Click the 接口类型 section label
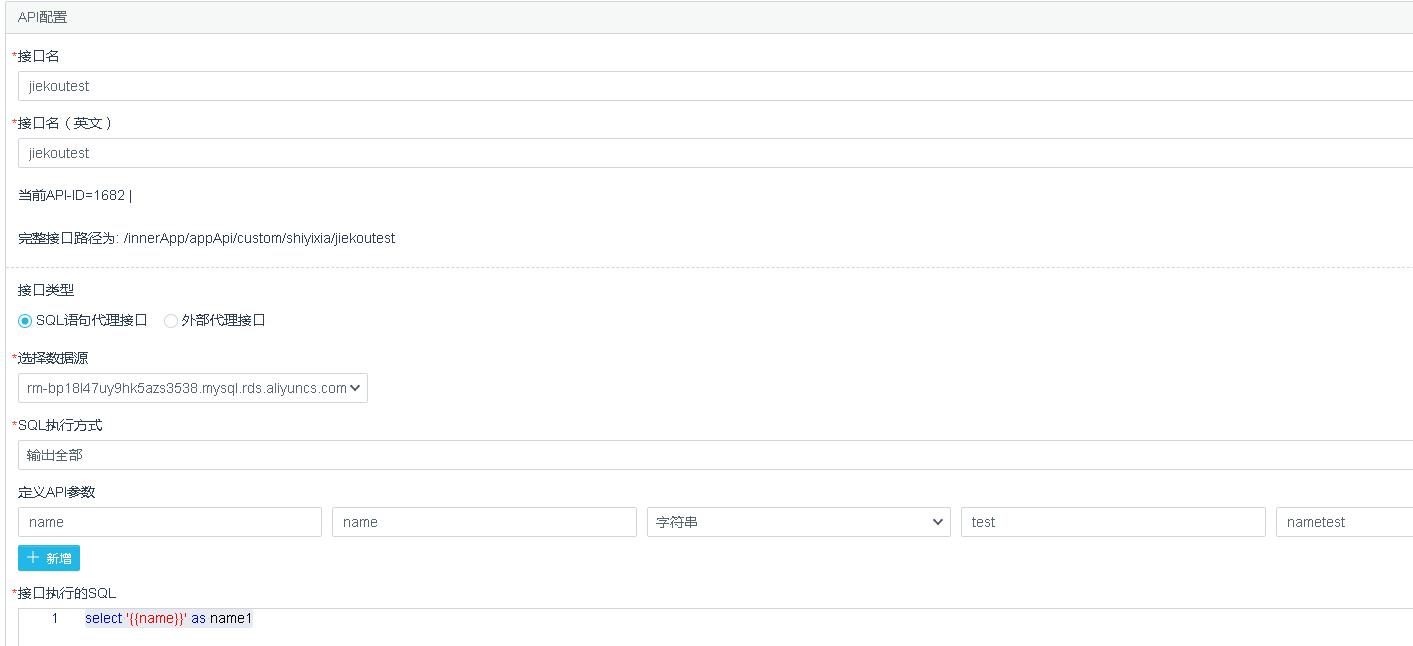 [x=46, y=290]
